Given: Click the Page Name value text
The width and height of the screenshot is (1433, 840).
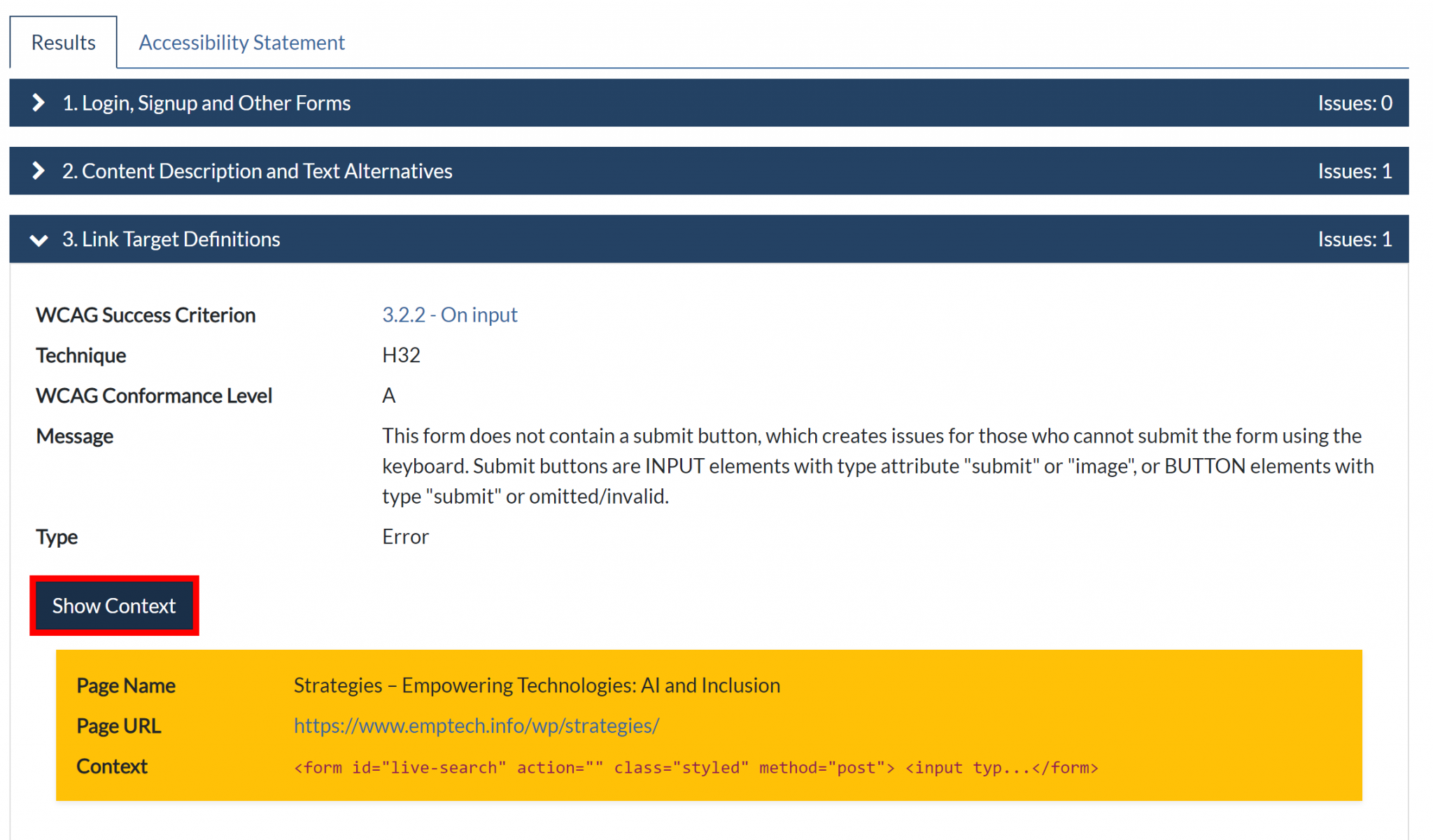Looking at the screenshot, I should tap(537, 685).
